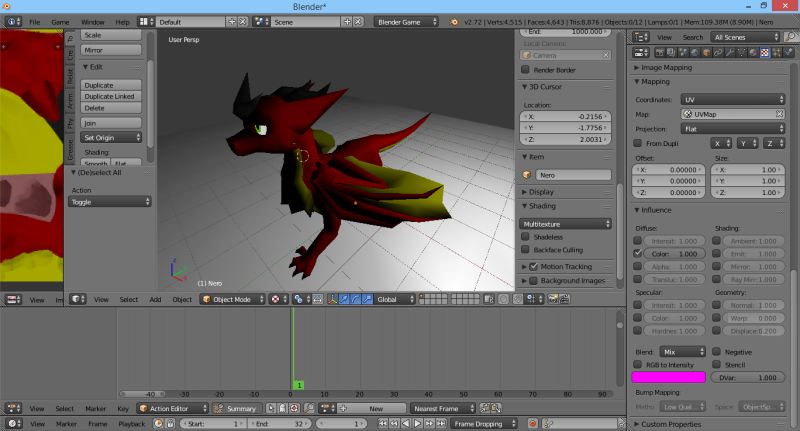Click the outliner search magnifier icon
800x431 pixels.
791,37
